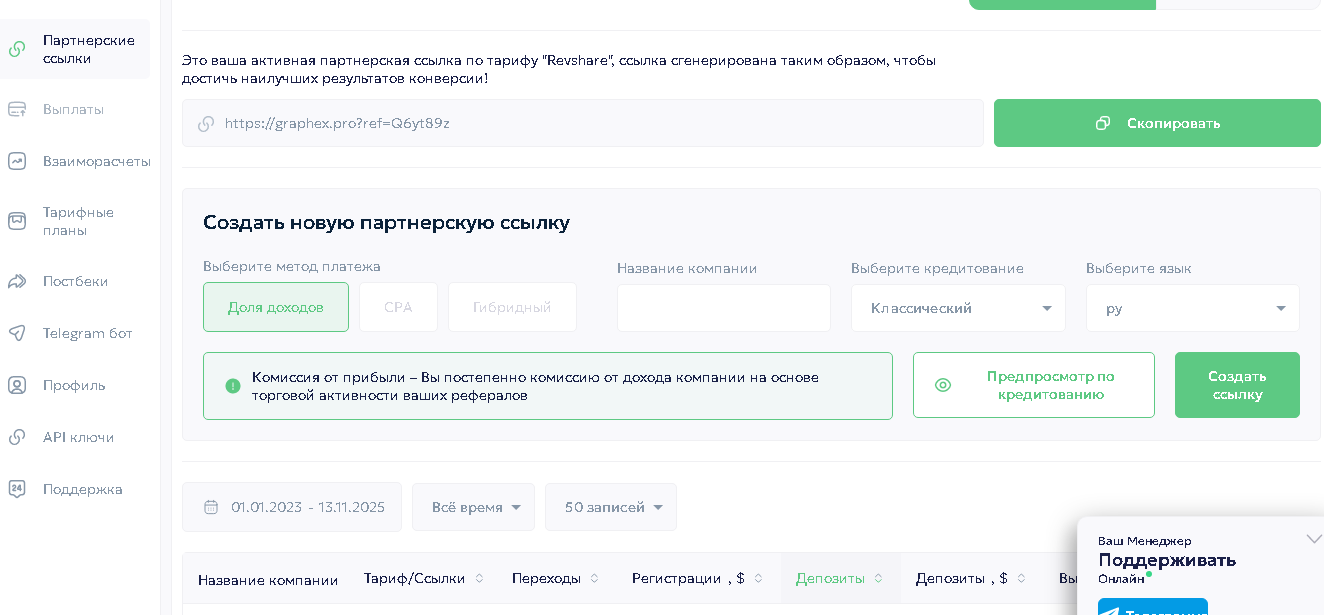Click the Telegram бот paper plane icon
The width and height of the screenshot is (1324, 615).
tap(17, 333)
